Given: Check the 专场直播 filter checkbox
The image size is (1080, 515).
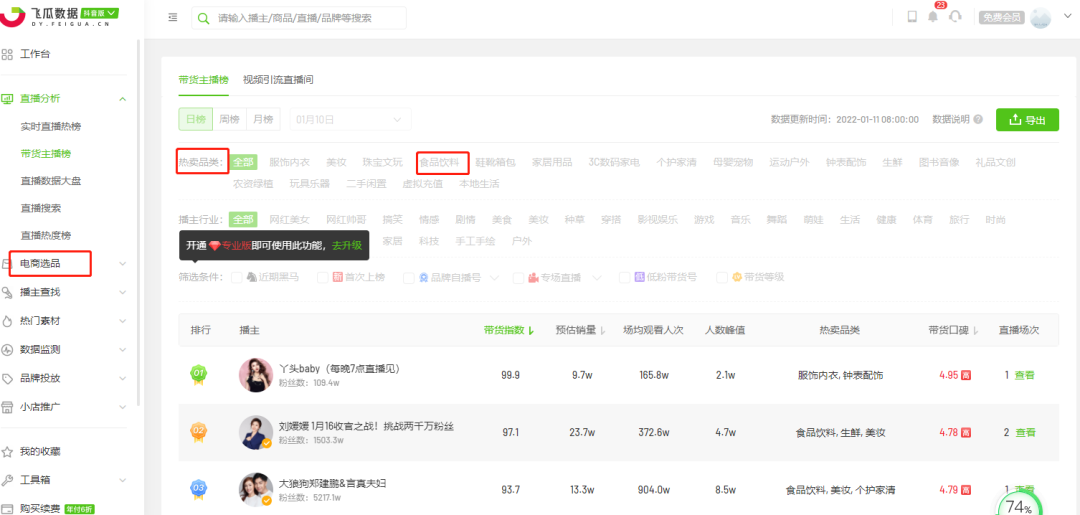Looking at the screenshot, I should pos(518,277).
